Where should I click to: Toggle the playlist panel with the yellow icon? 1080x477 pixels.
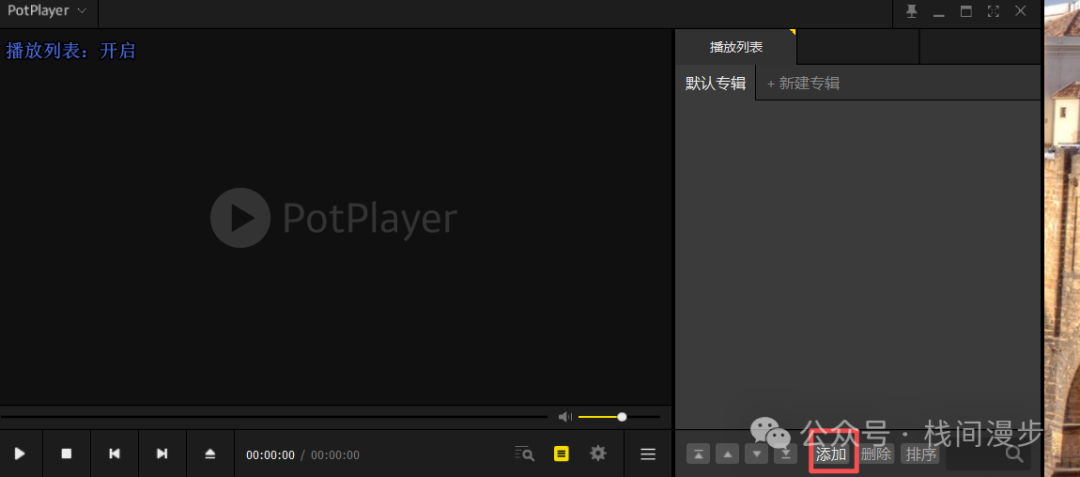(561, 454)
